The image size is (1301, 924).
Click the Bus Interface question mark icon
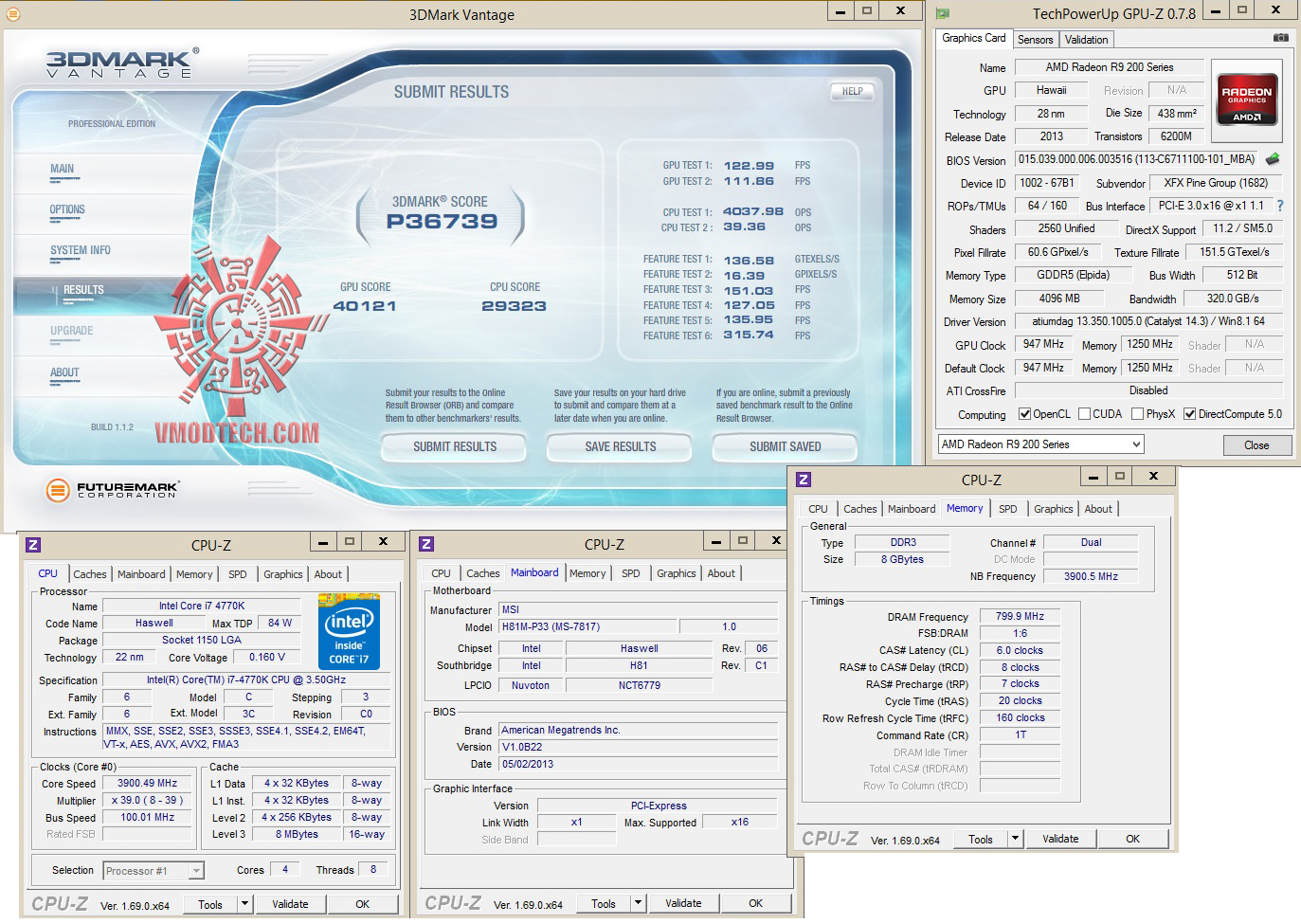[x=1280, y=206]
